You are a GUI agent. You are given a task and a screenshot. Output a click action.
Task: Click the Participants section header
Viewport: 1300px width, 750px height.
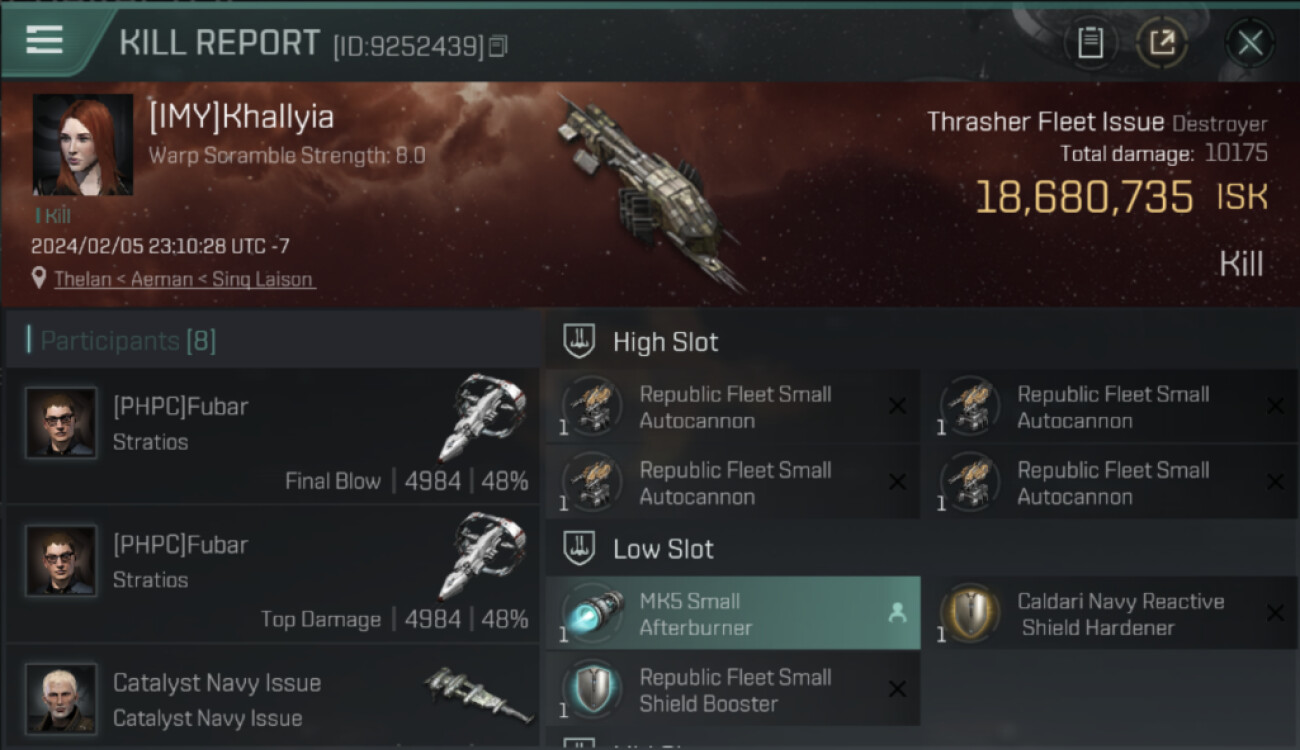click(128, 341)
